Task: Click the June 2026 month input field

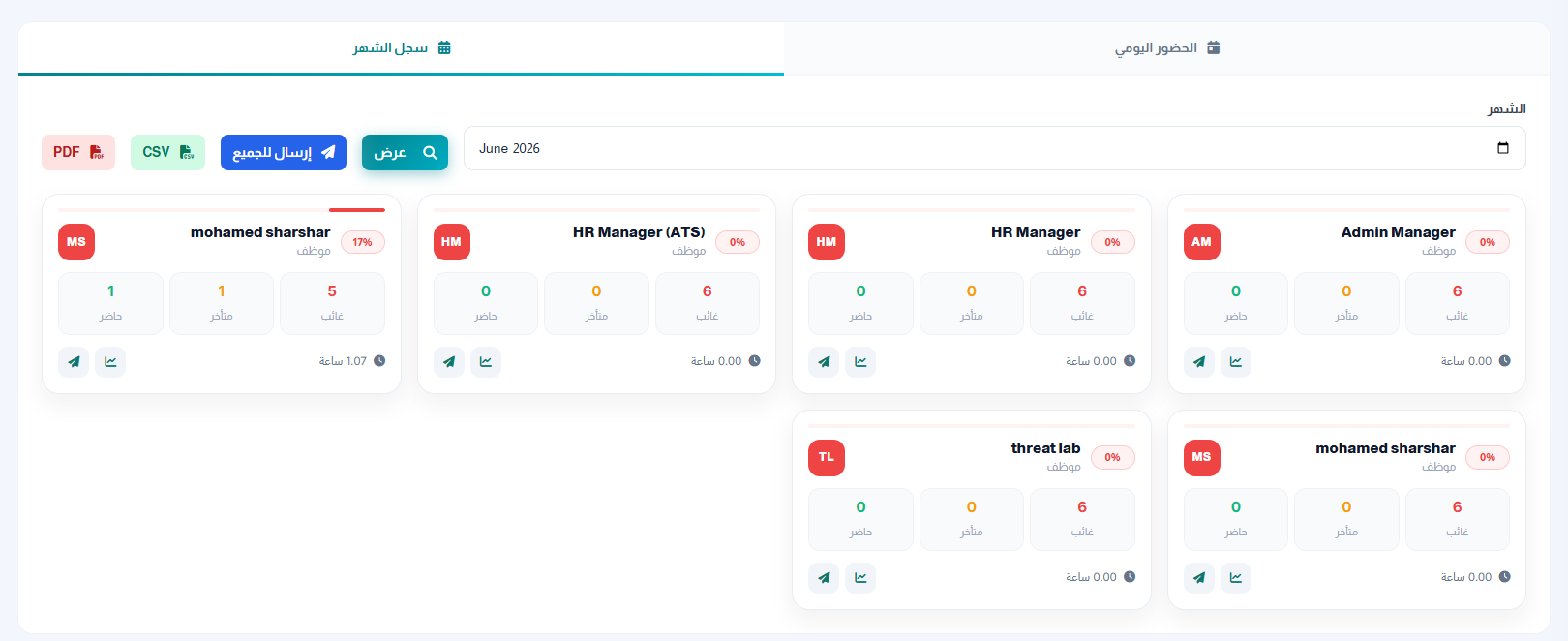Action: point(994,148)
